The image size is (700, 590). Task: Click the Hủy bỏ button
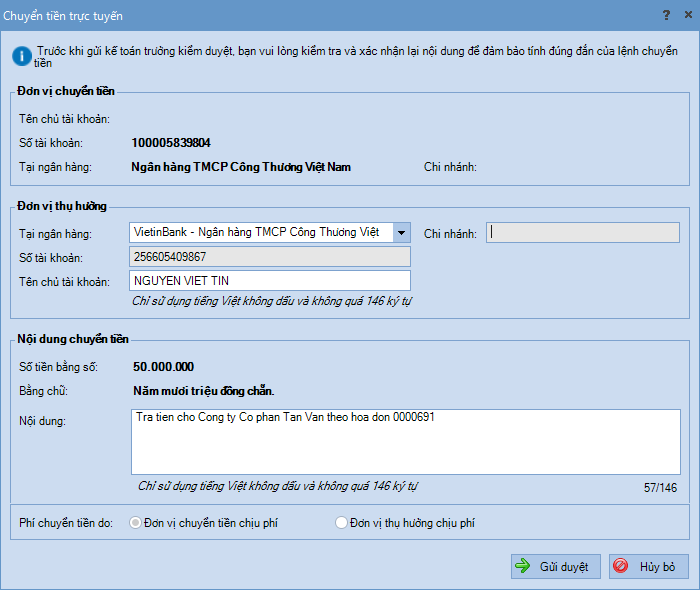click(x=648, y=566)
